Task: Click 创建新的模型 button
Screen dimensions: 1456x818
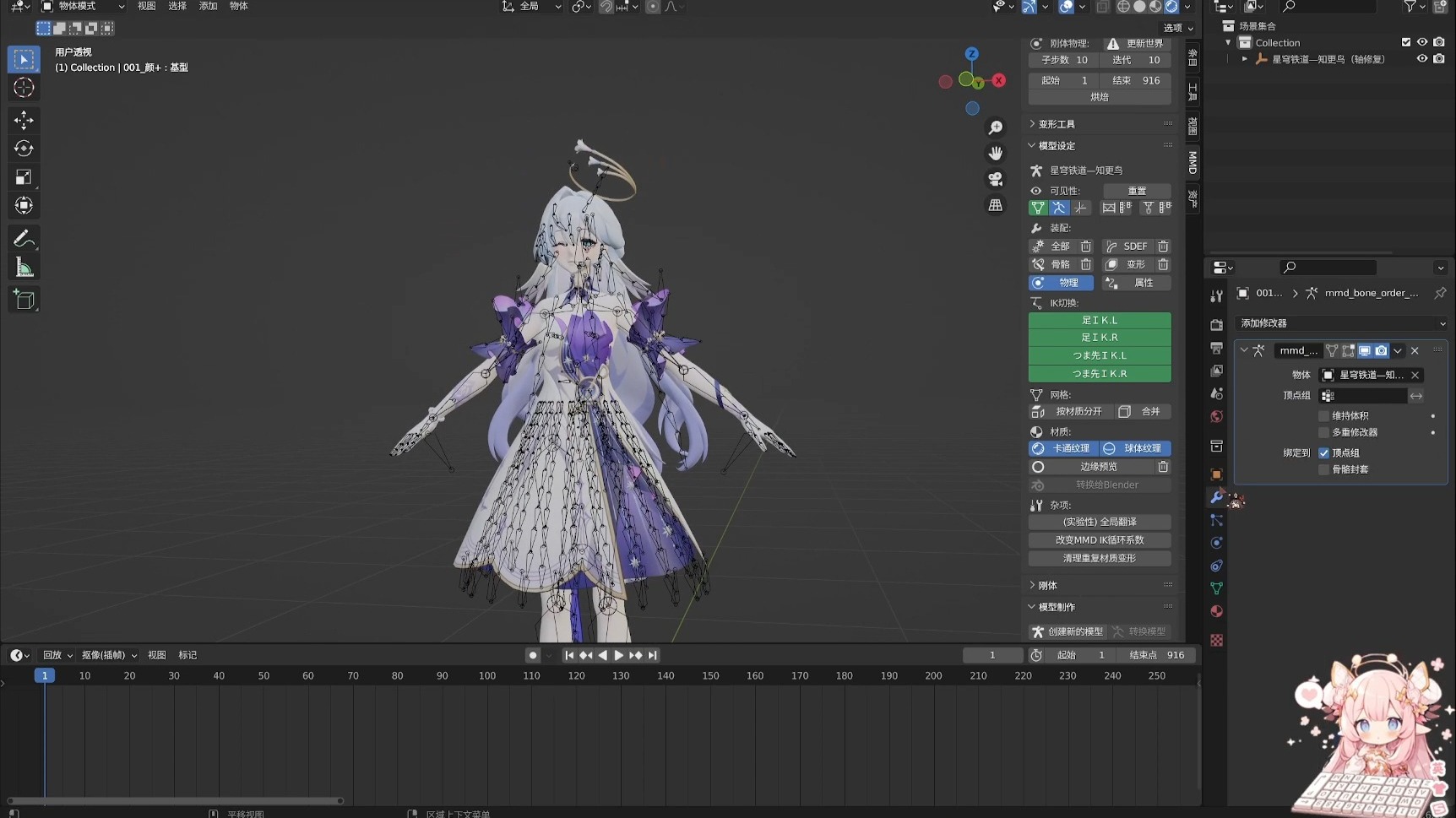Action: point(1068,632)
